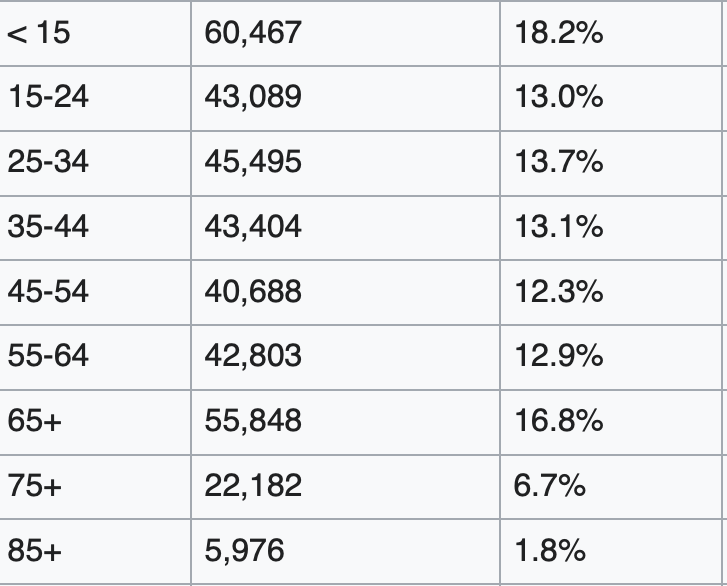Click the 18.2% percentage cell

tap(559, 33)
